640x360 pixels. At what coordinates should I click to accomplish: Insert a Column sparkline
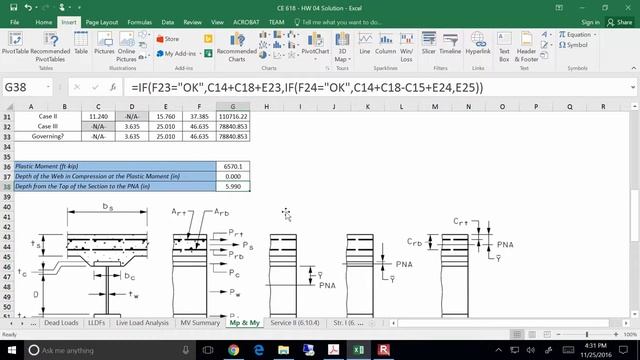(x=385, y=44)
